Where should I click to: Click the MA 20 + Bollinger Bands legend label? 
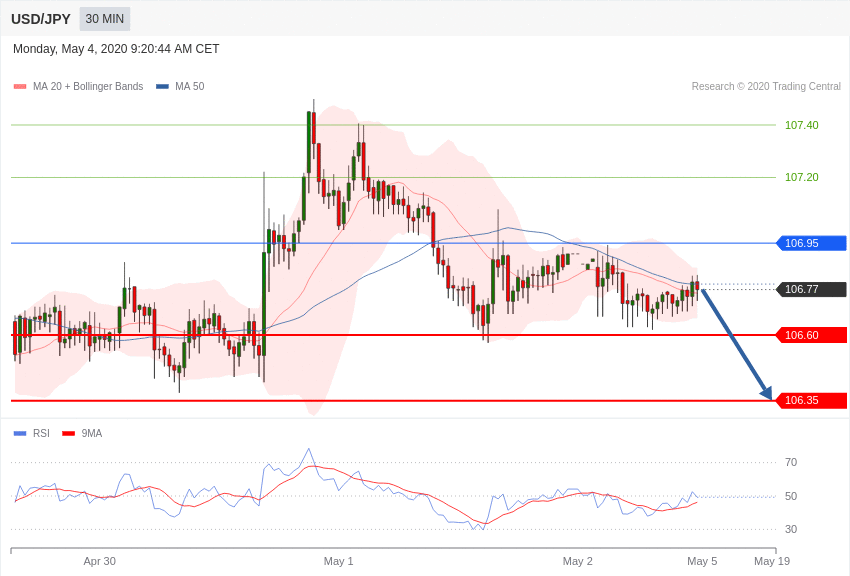[x=88, y=86]
